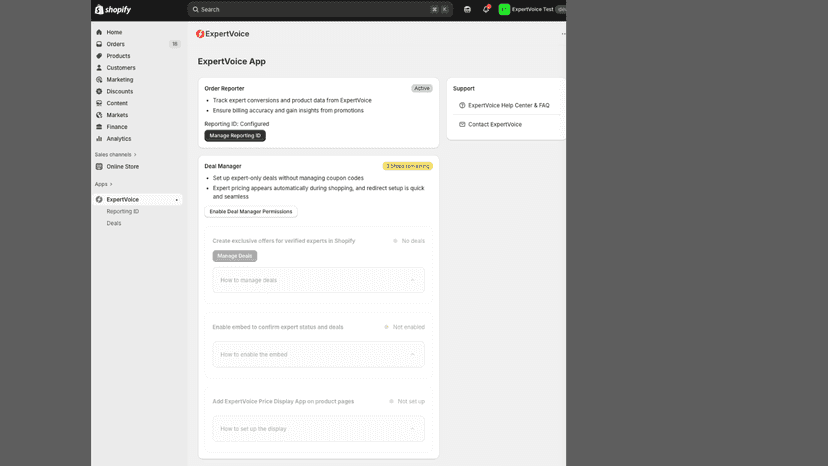Open the notifications bell icon
828x466 pixels.
coord(486,9)
